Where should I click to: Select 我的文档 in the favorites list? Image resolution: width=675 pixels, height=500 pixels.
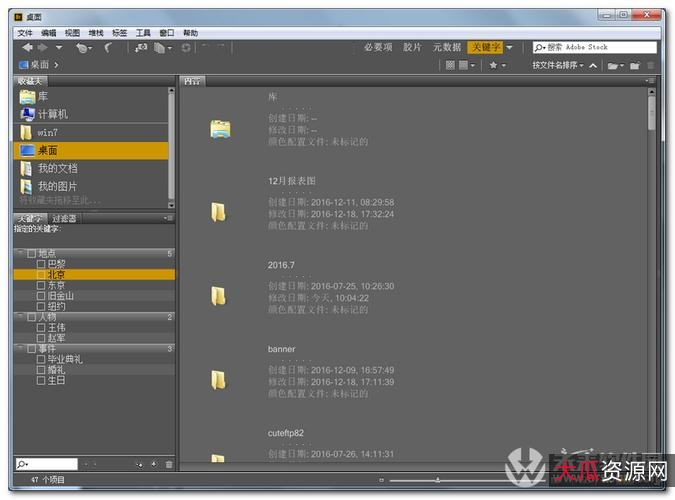(x=90, y=168)
